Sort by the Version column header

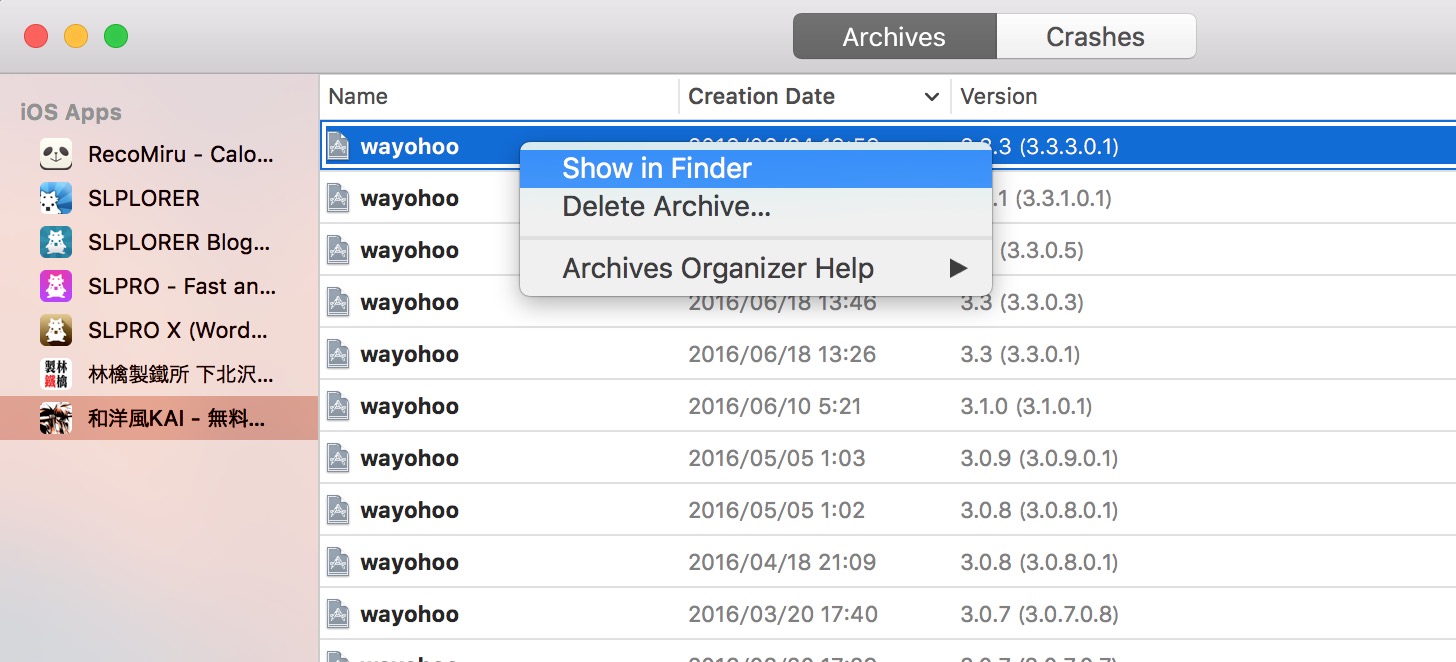(x=1203, y=97)
